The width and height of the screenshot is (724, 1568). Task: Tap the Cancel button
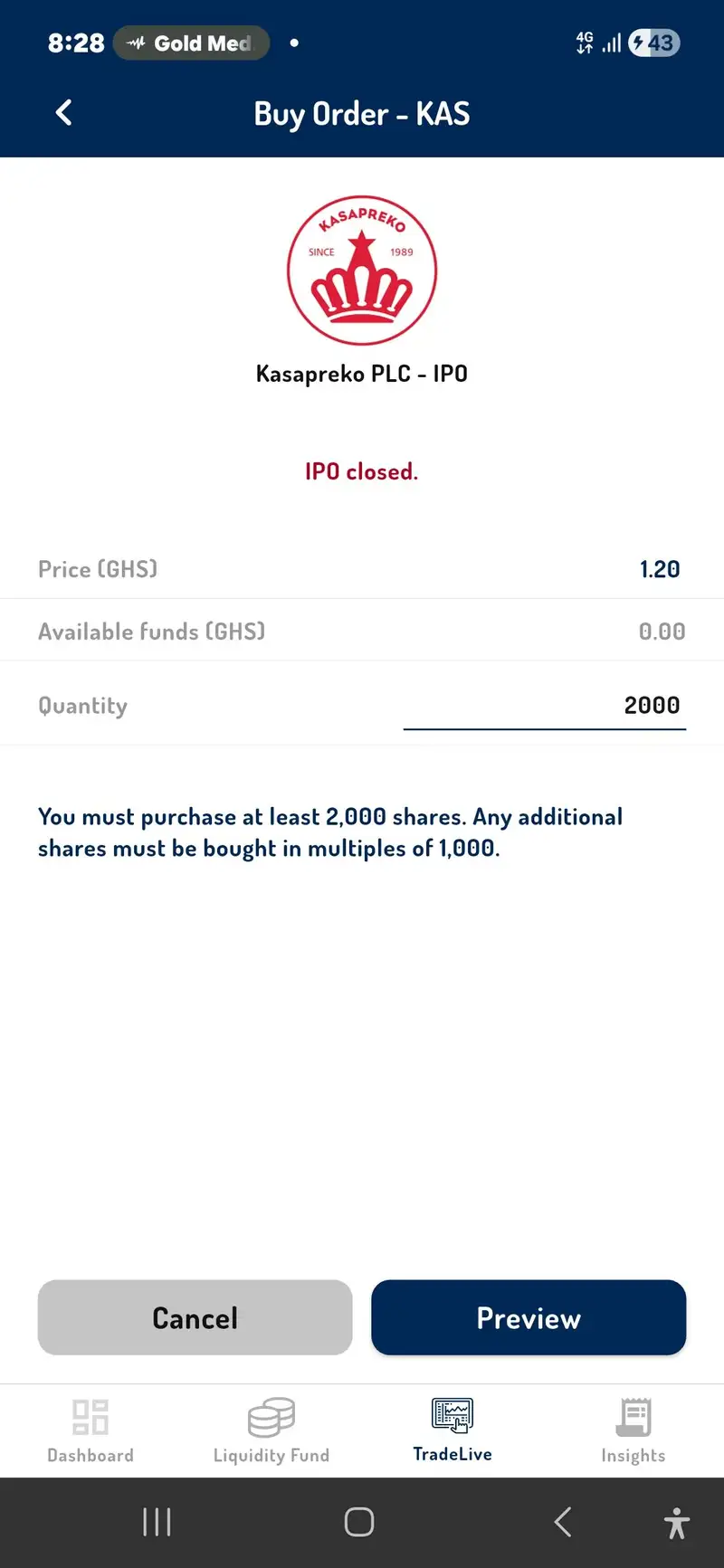point(195,1317)
